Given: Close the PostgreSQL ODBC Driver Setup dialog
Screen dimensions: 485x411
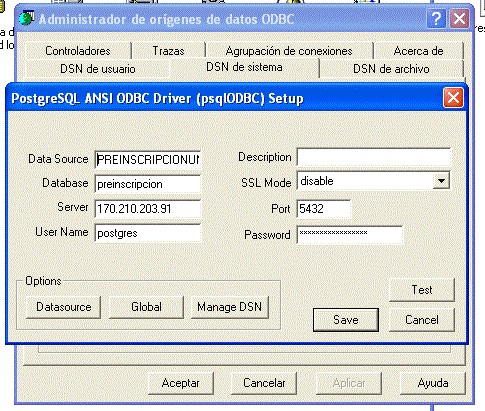Looking at the screenshot, I should click(x=453, y=98).
